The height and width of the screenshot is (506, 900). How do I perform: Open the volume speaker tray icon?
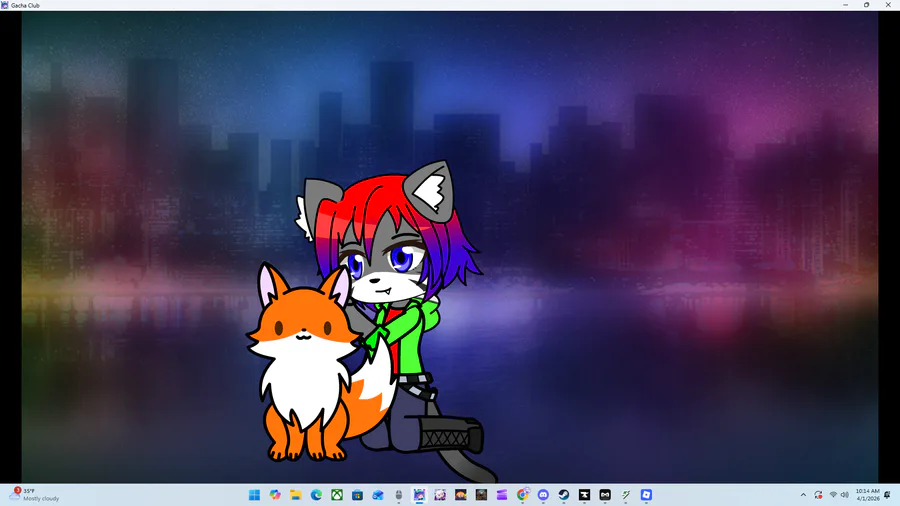pos(844,495)
